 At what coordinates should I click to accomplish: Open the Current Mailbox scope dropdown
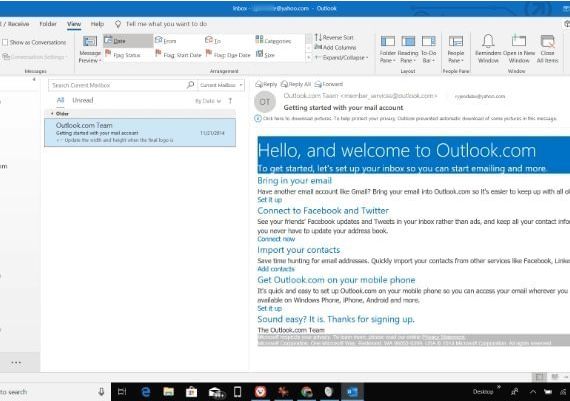(x=221, y=85)
